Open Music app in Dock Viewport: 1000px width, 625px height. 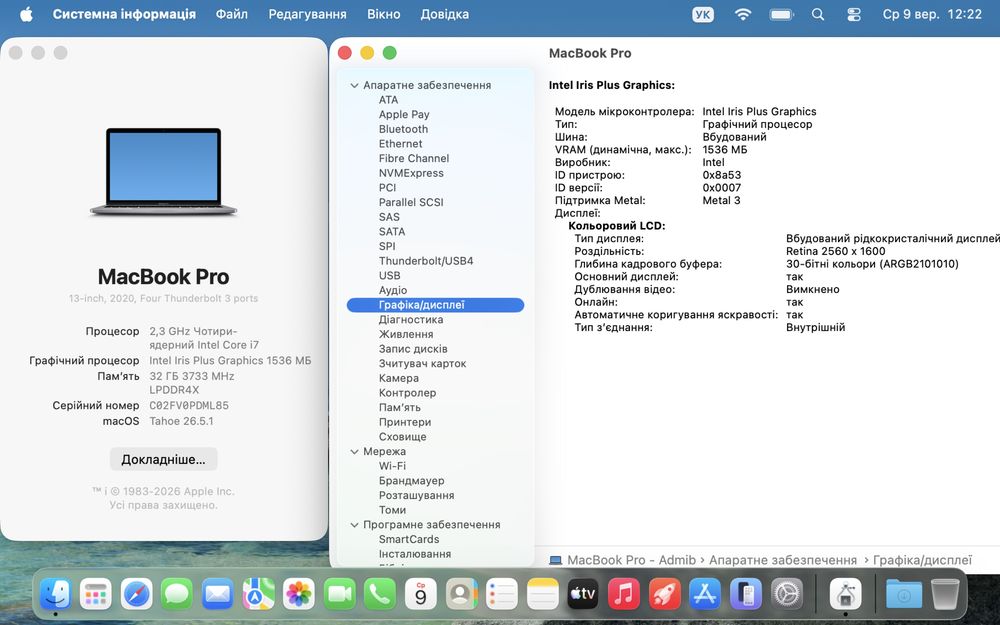pos(624,594)
